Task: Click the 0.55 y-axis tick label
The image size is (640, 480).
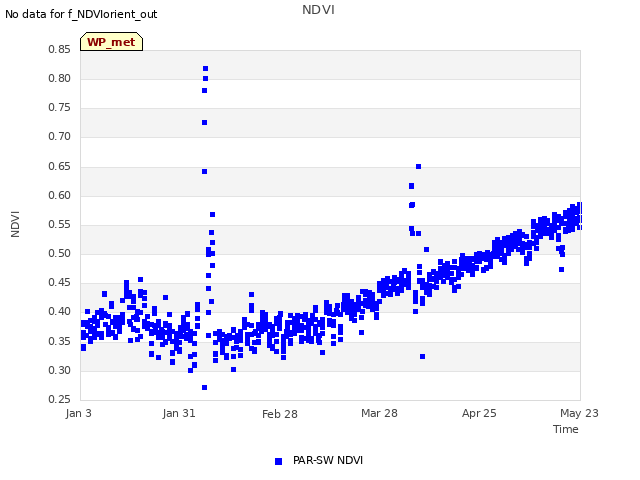Action: [x=60, y=224]
